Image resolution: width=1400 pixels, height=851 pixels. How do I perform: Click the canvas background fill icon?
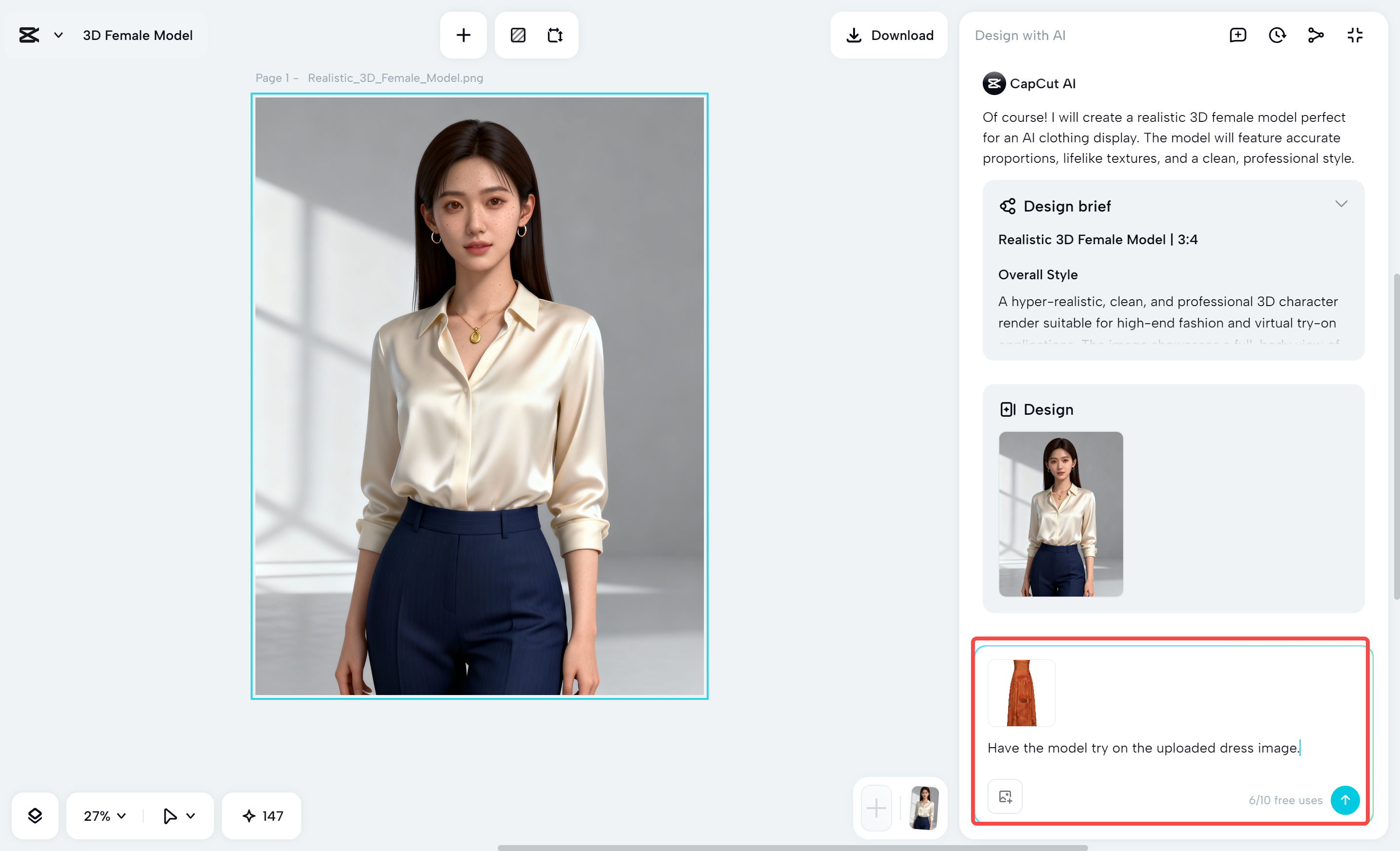518,35
